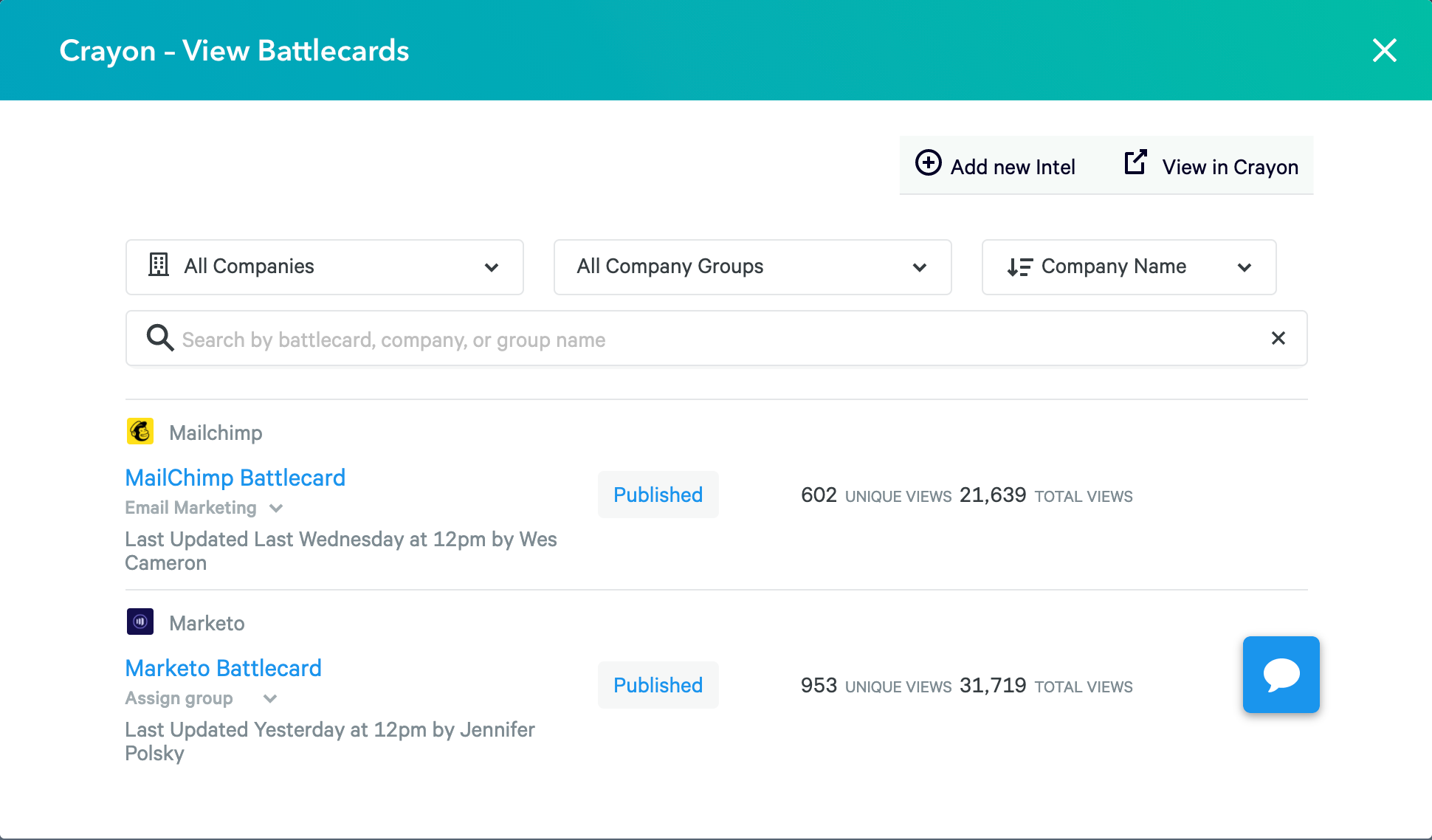Click the Mailchimp logo icon
Image resolution: width=1432 pixels, height=840 pixels.
click(140, 431)
